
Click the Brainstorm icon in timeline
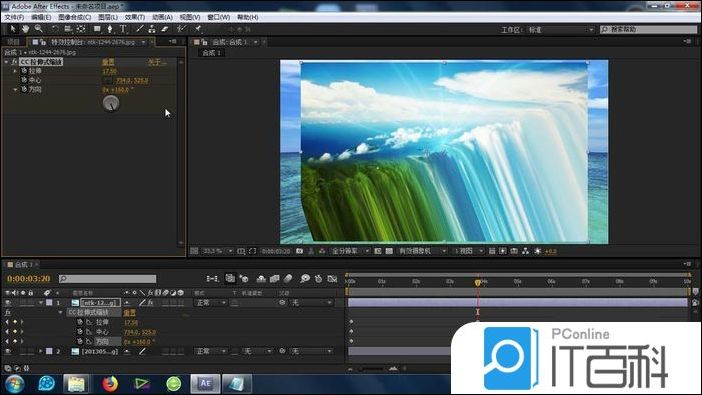click(x=305, y=279)
